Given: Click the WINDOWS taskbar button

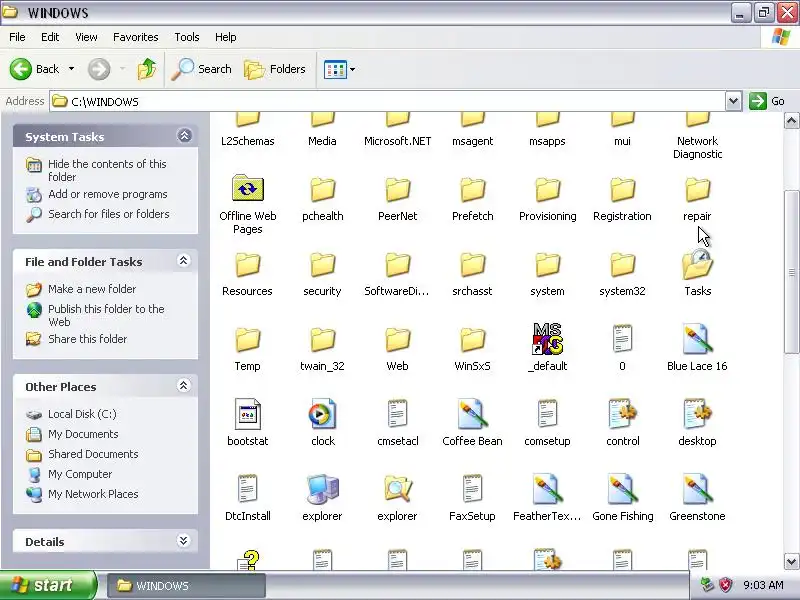Looking at the screenshot, I should click(x=186, y=586).
